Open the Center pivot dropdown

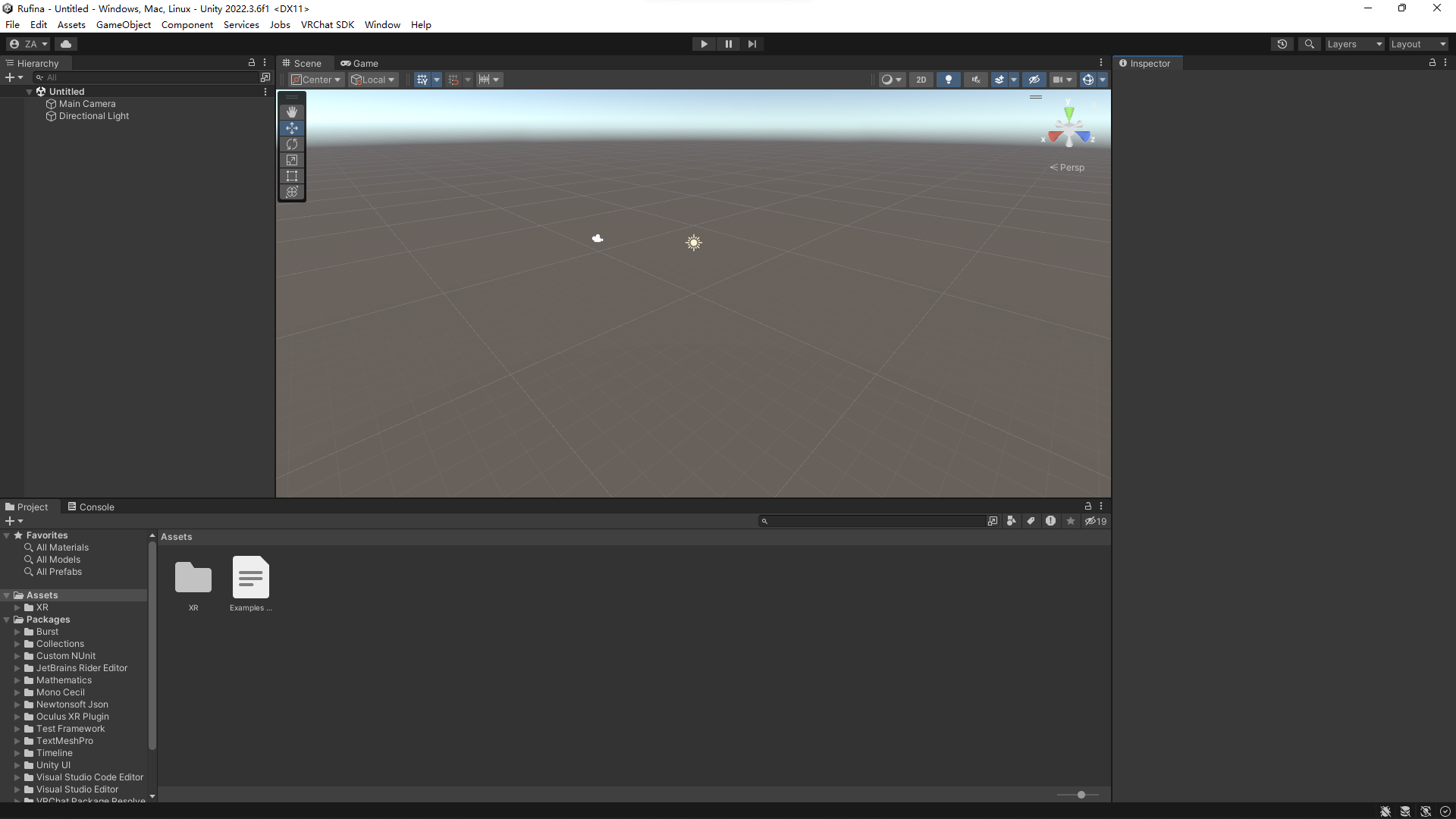pos(316,80)
